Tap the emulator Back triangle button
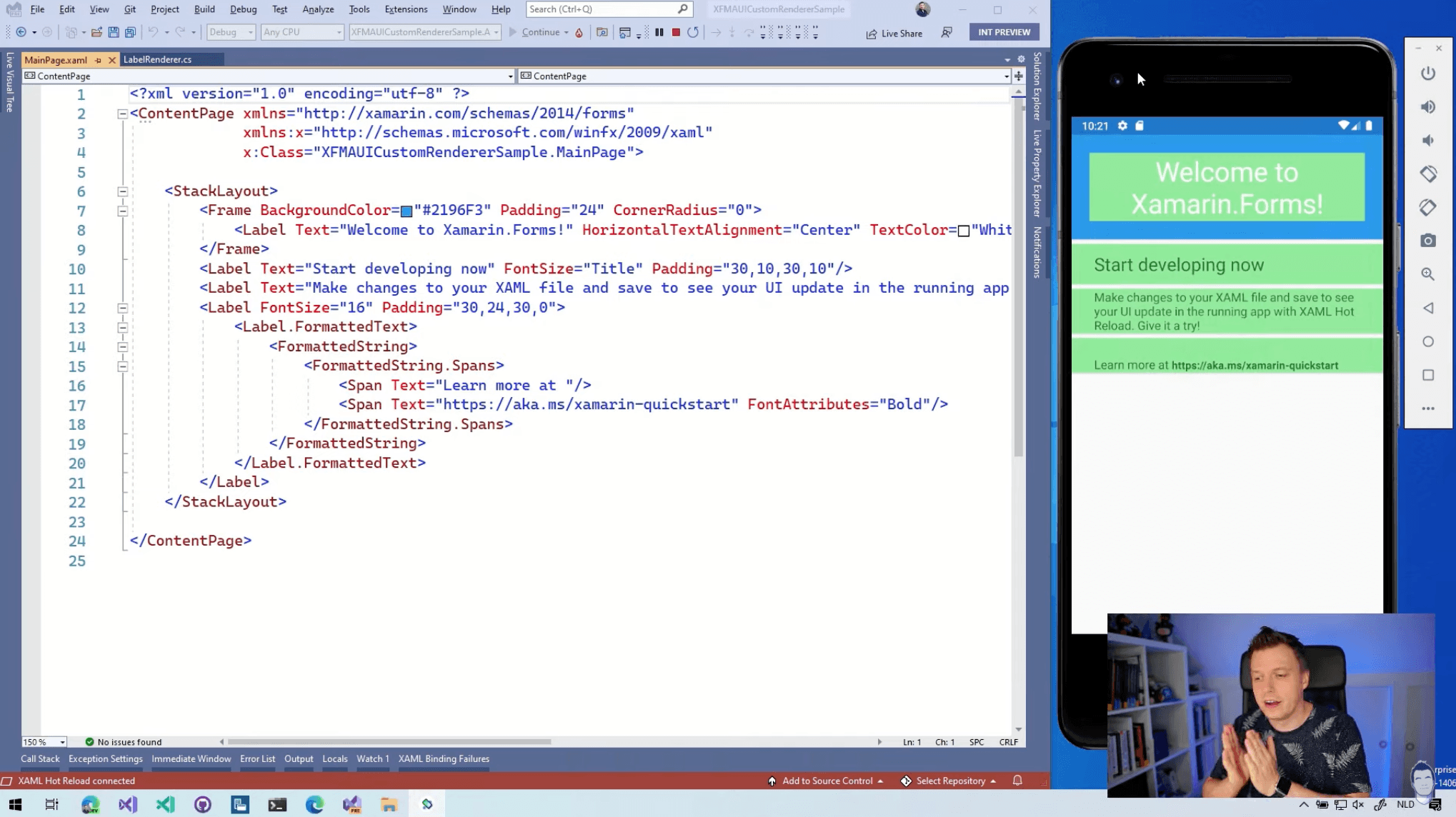The image size is (1456, 817). coord(1428,308)
